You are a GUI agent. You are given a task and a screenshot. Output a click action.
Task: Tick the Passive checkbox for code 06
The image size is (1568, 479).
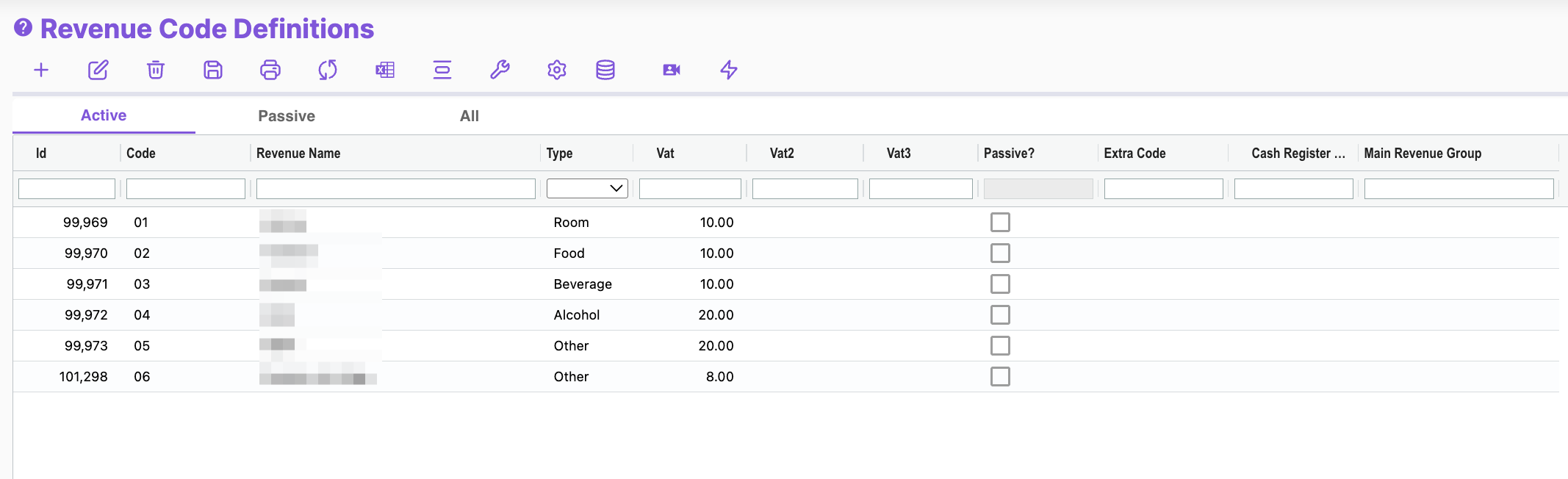click(x=1000, y=376)
